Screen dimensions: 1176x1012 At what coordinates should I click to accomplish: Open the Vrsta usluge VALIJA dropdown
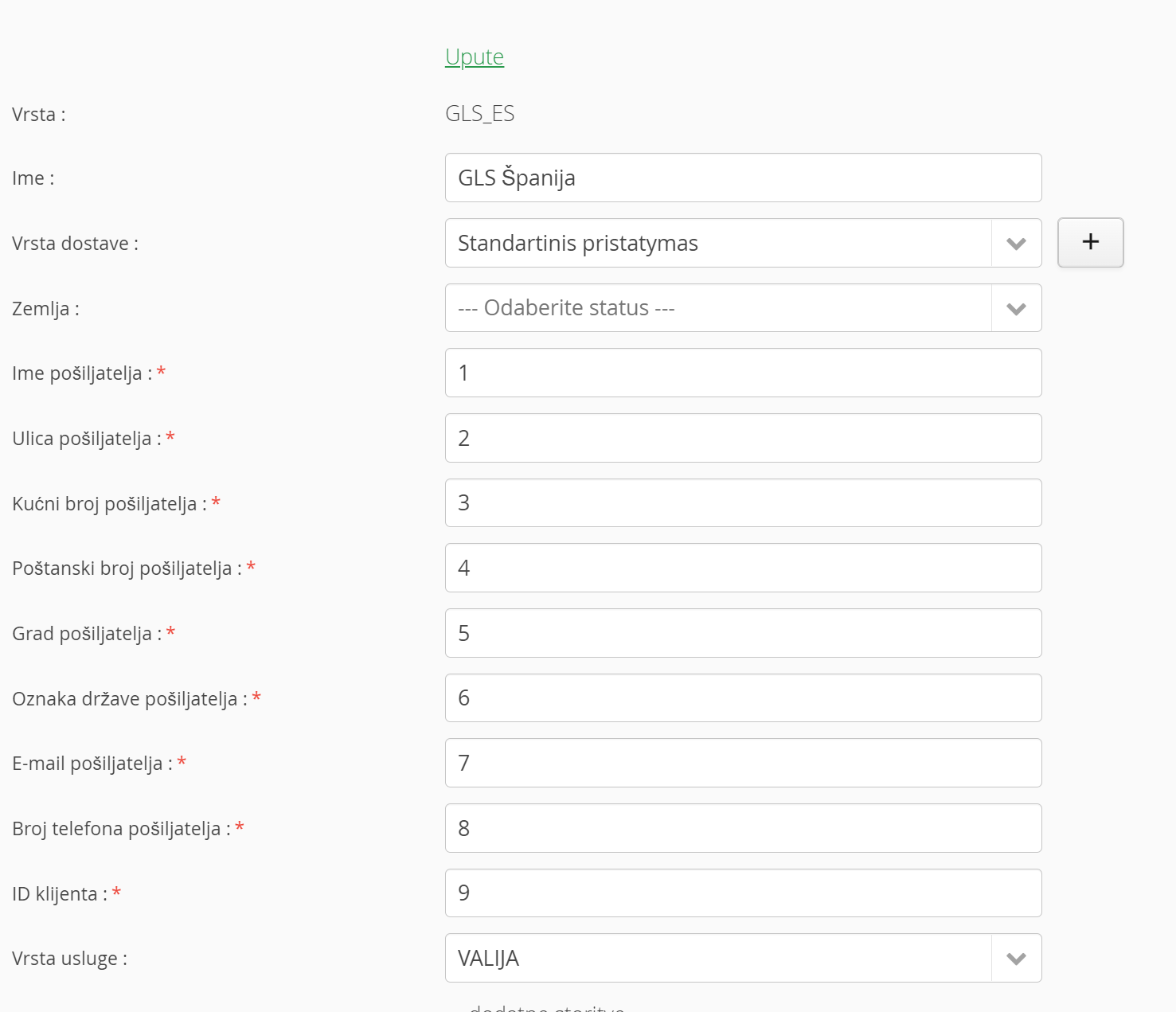click(x=743, y=958)
